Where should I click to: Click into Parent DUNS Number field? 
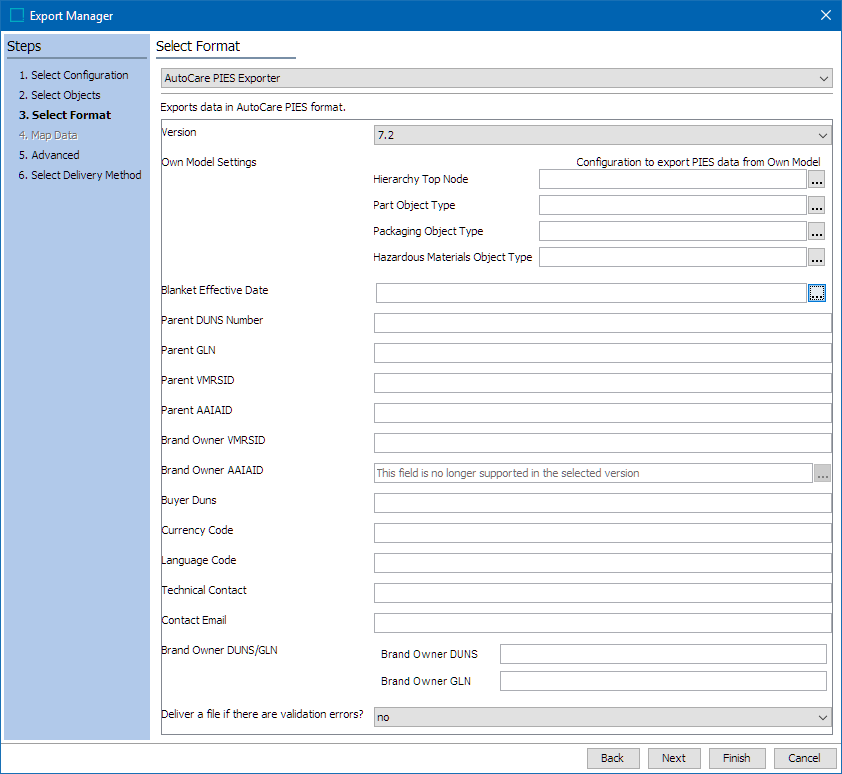(x=602, y=323)
